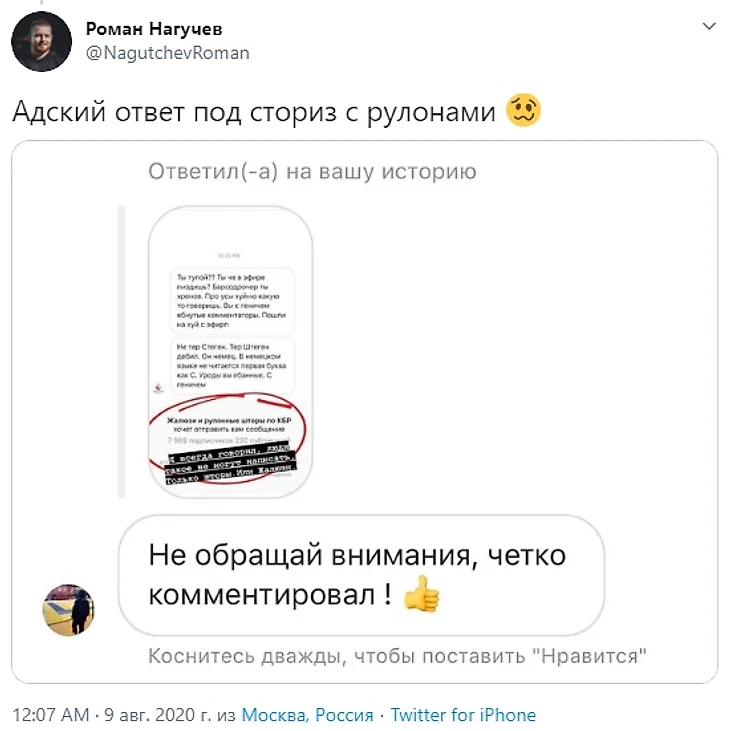730x731 pixels.
Task: Click the second message bubble 'Не тер Стеген'
Action: pyautogui.click(x=232, y=366)
